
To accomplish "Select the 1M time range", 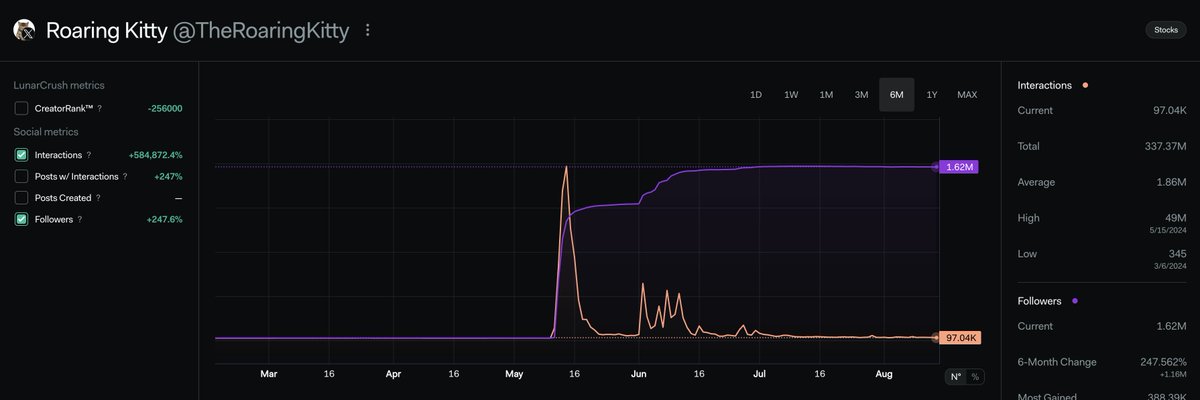I will [826, 95].
